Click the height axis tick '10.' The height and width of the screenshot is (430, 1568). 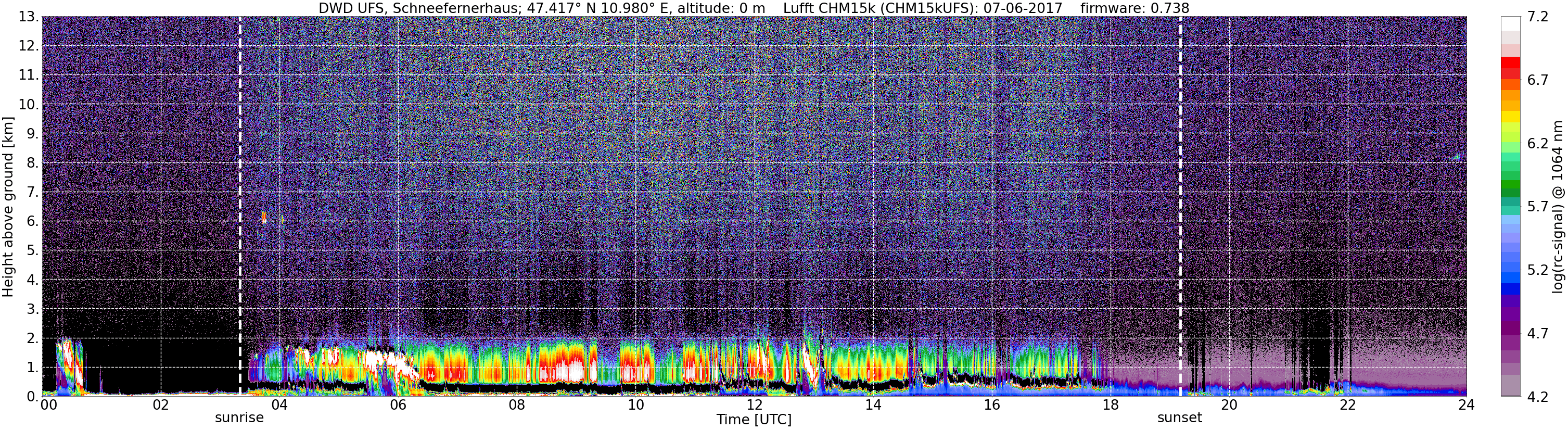coord(29,105)
